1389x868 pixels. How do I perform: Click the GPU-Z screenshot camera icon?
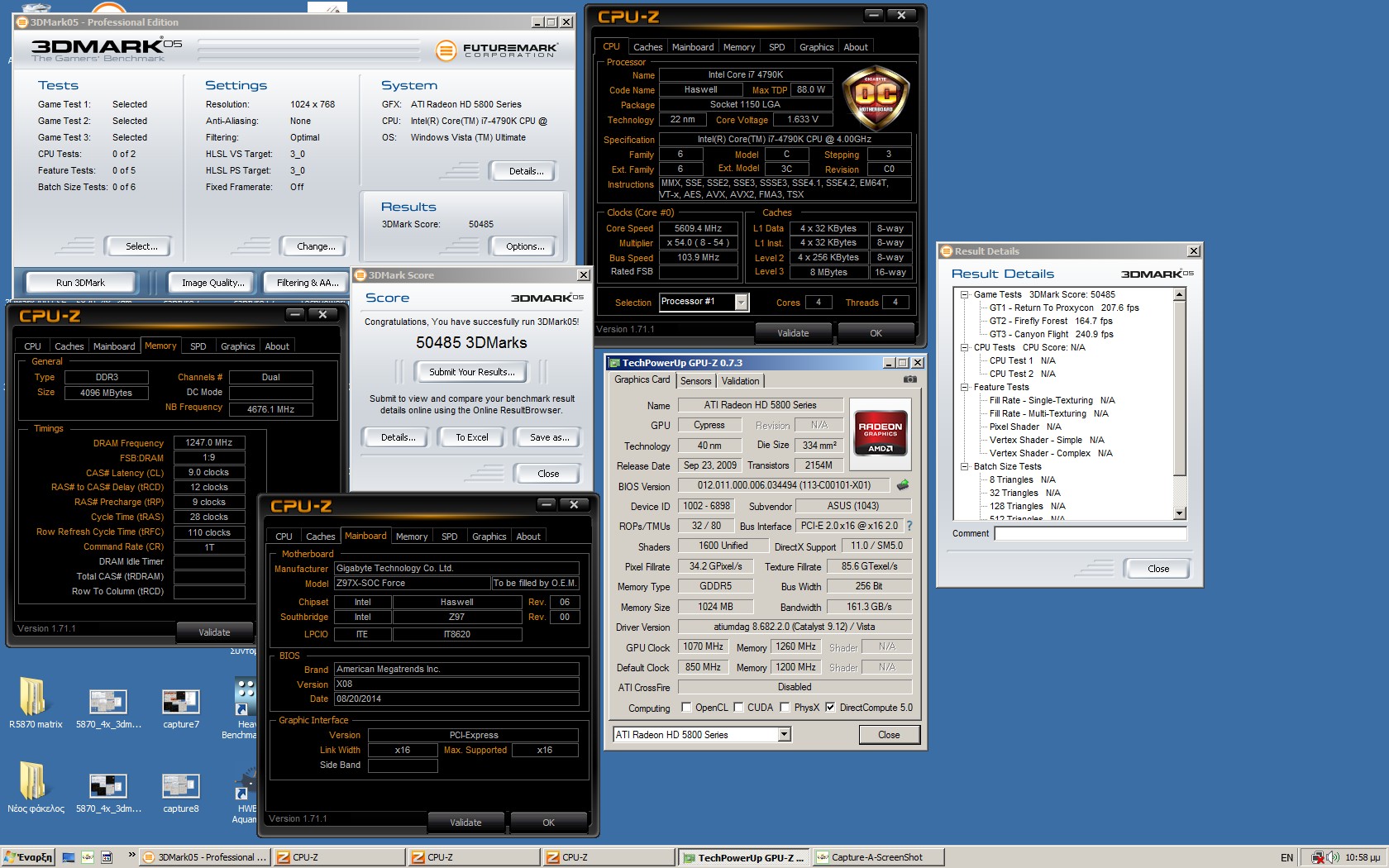click(x=909, y=379)
